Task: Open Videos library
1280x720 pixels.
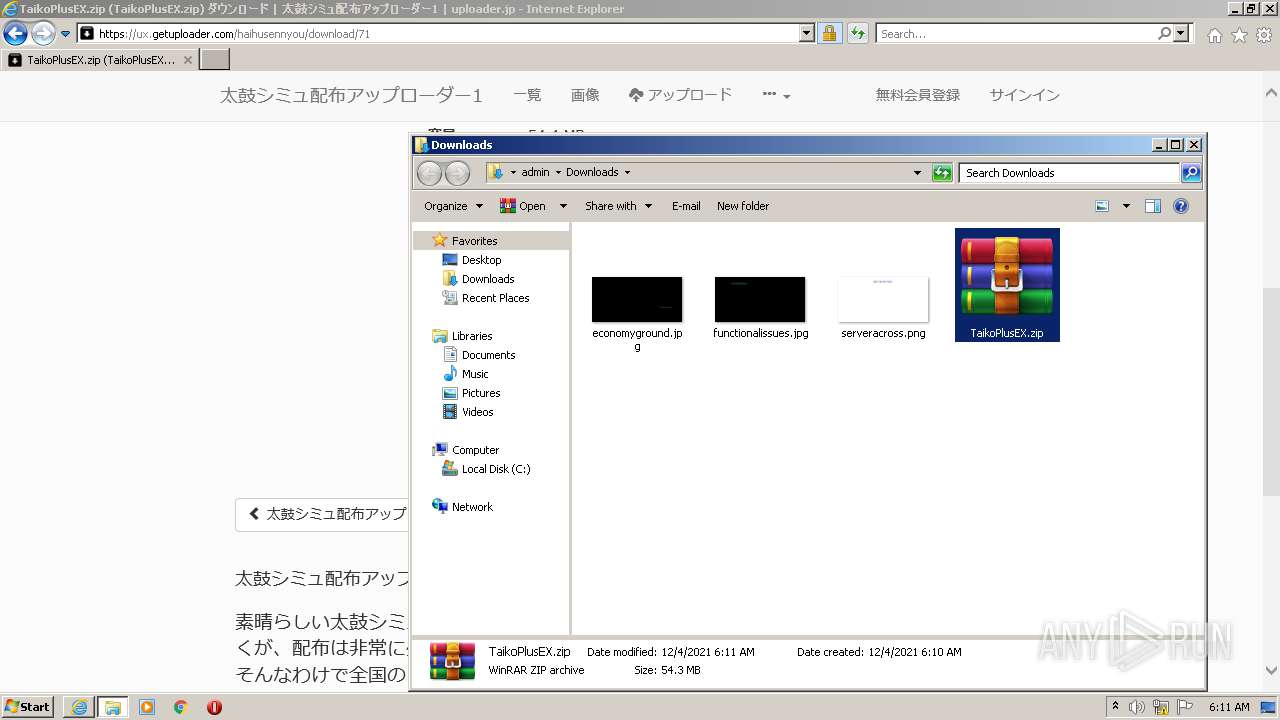Action: click(x=477, y=412)
